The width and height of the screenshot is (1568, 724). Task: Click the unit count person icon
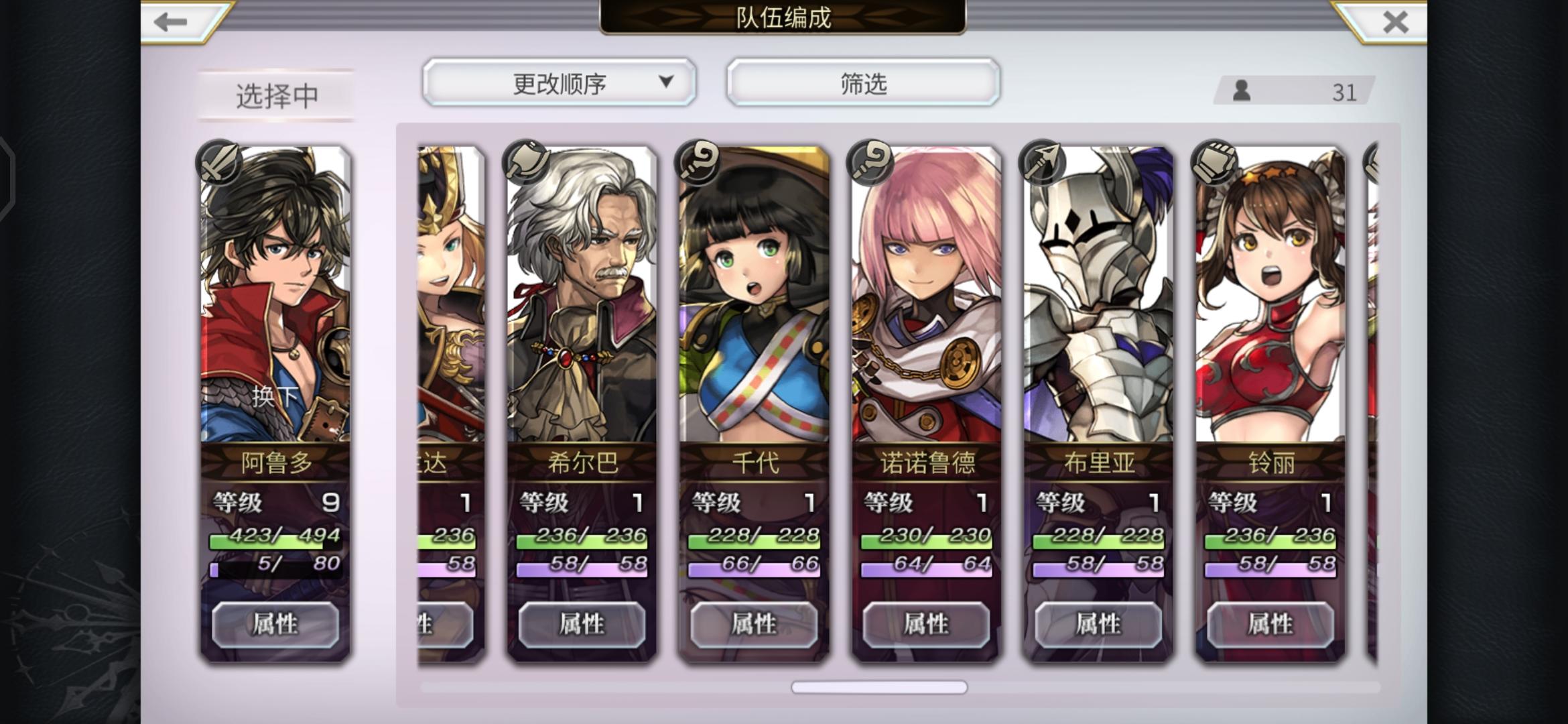click(x=1242, y=90)
